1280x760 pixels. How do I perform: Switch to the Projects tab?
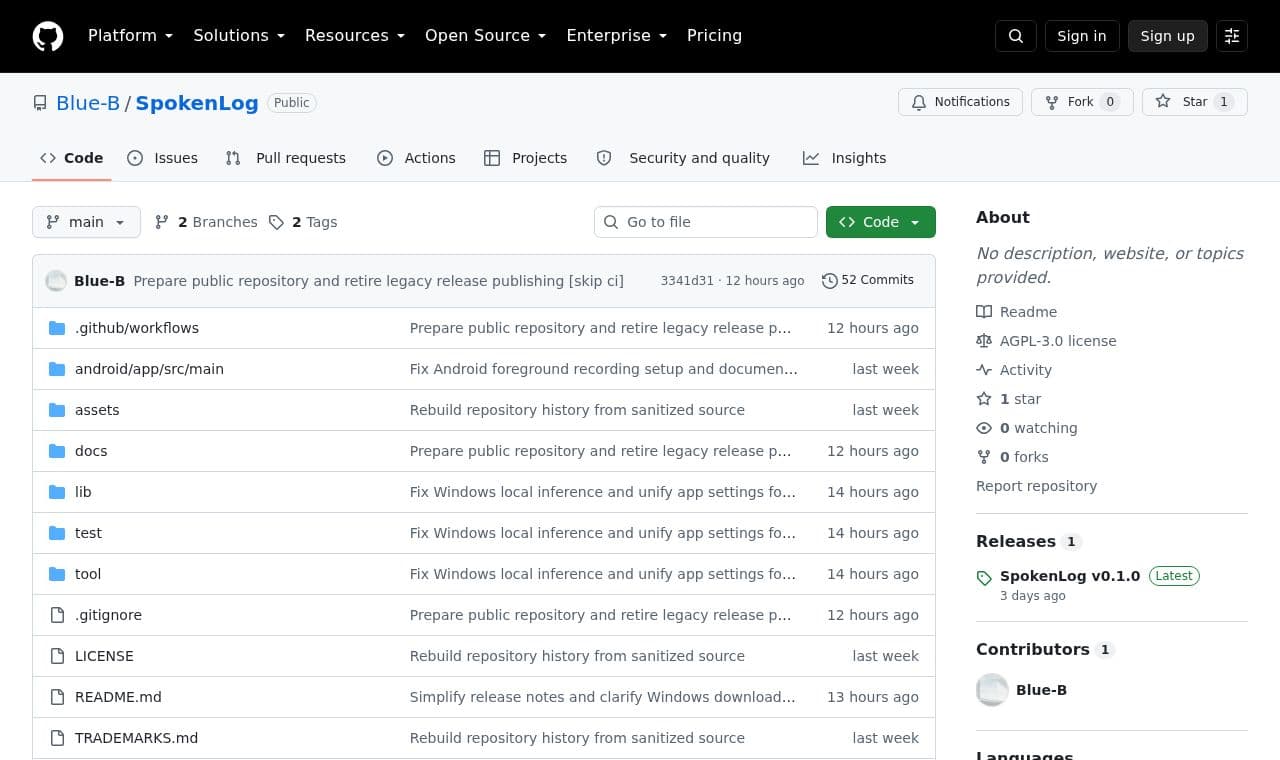click(525, 158)
